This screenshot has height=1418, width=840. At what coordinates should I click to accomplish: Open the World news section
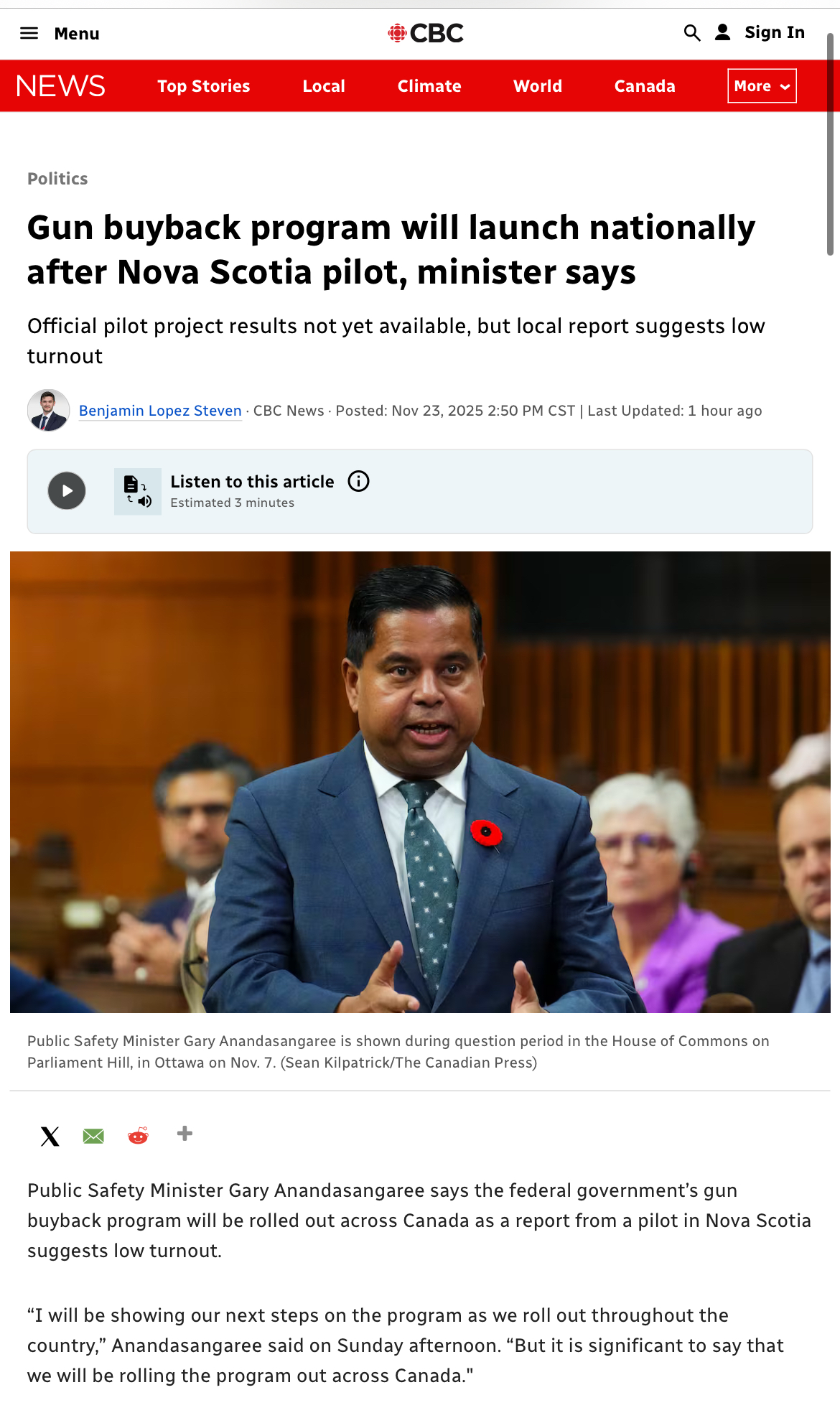[538, 86]
